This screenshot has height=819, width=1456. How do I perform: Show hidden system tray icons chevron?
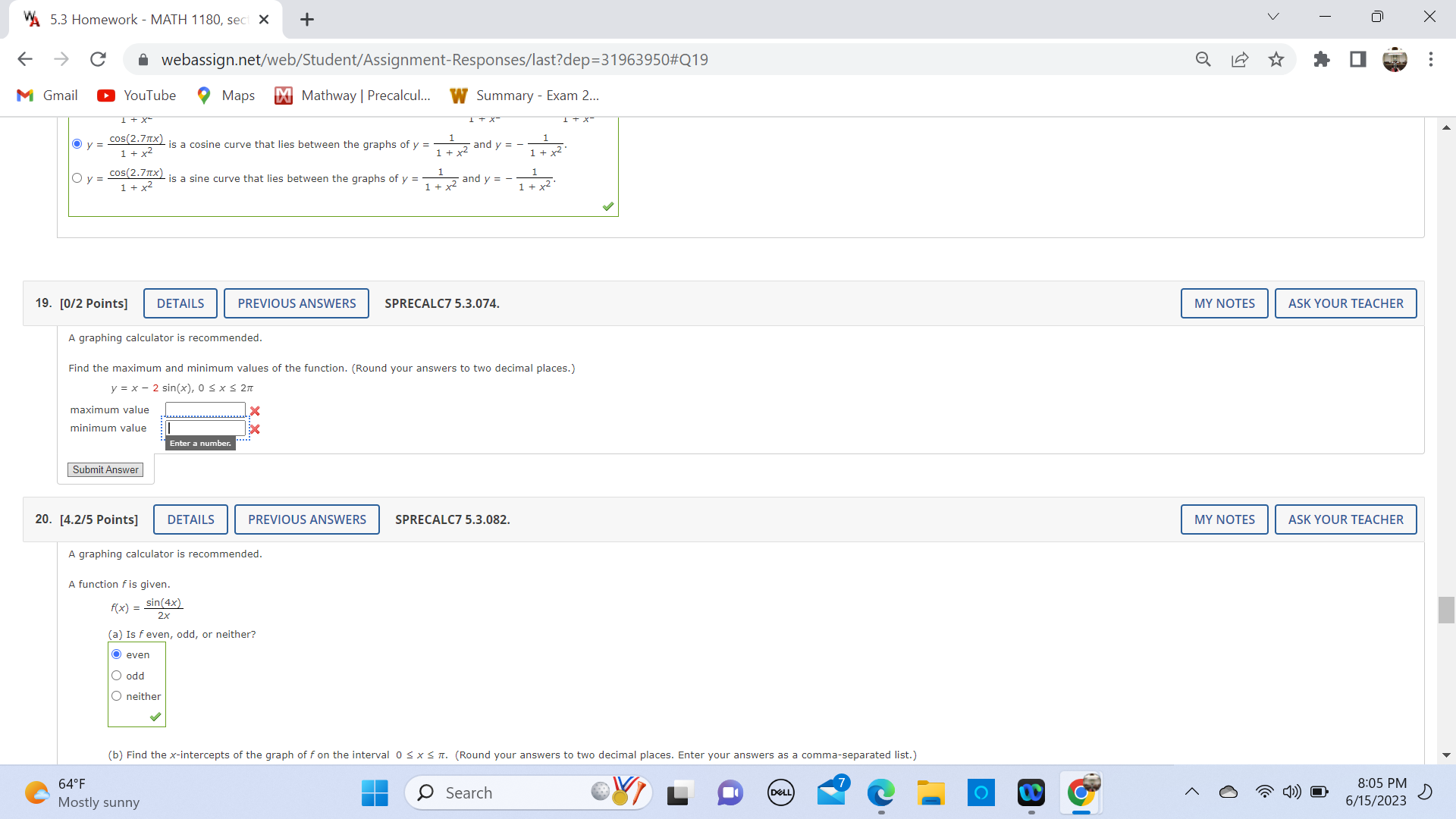click(1192, 792)
